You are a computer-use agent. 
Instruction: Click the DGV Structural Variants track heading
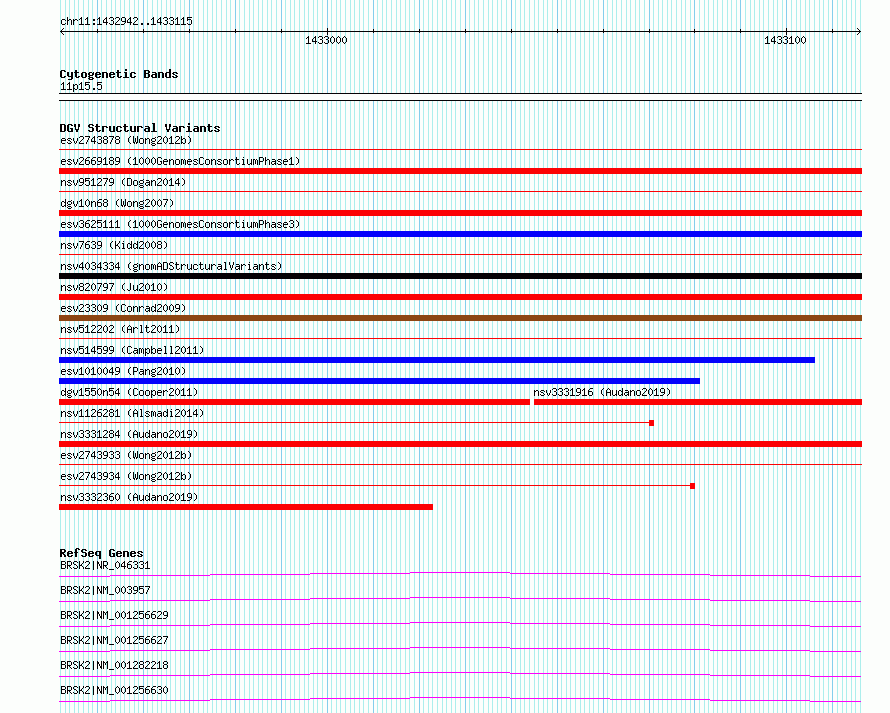pyautogui.click(x=140, y=128)
